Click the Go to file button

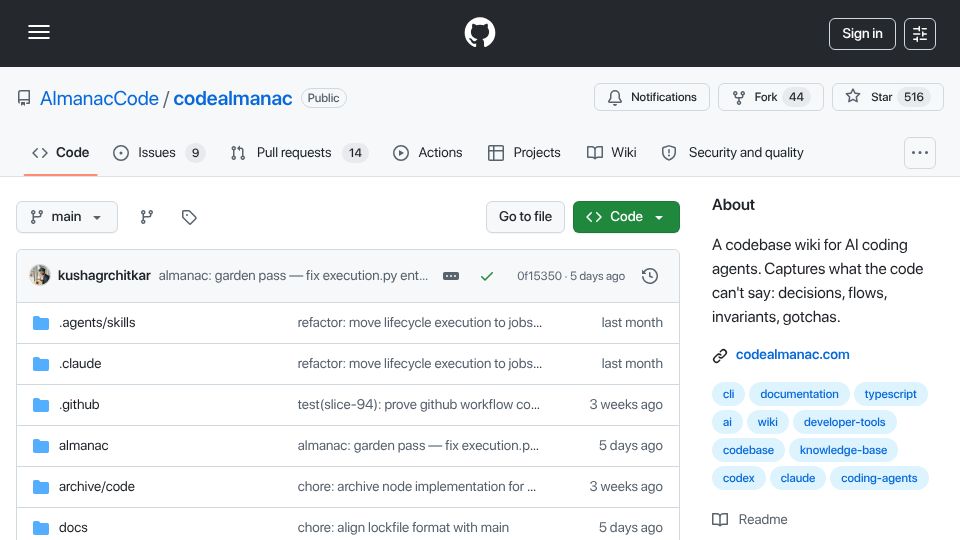525,217
